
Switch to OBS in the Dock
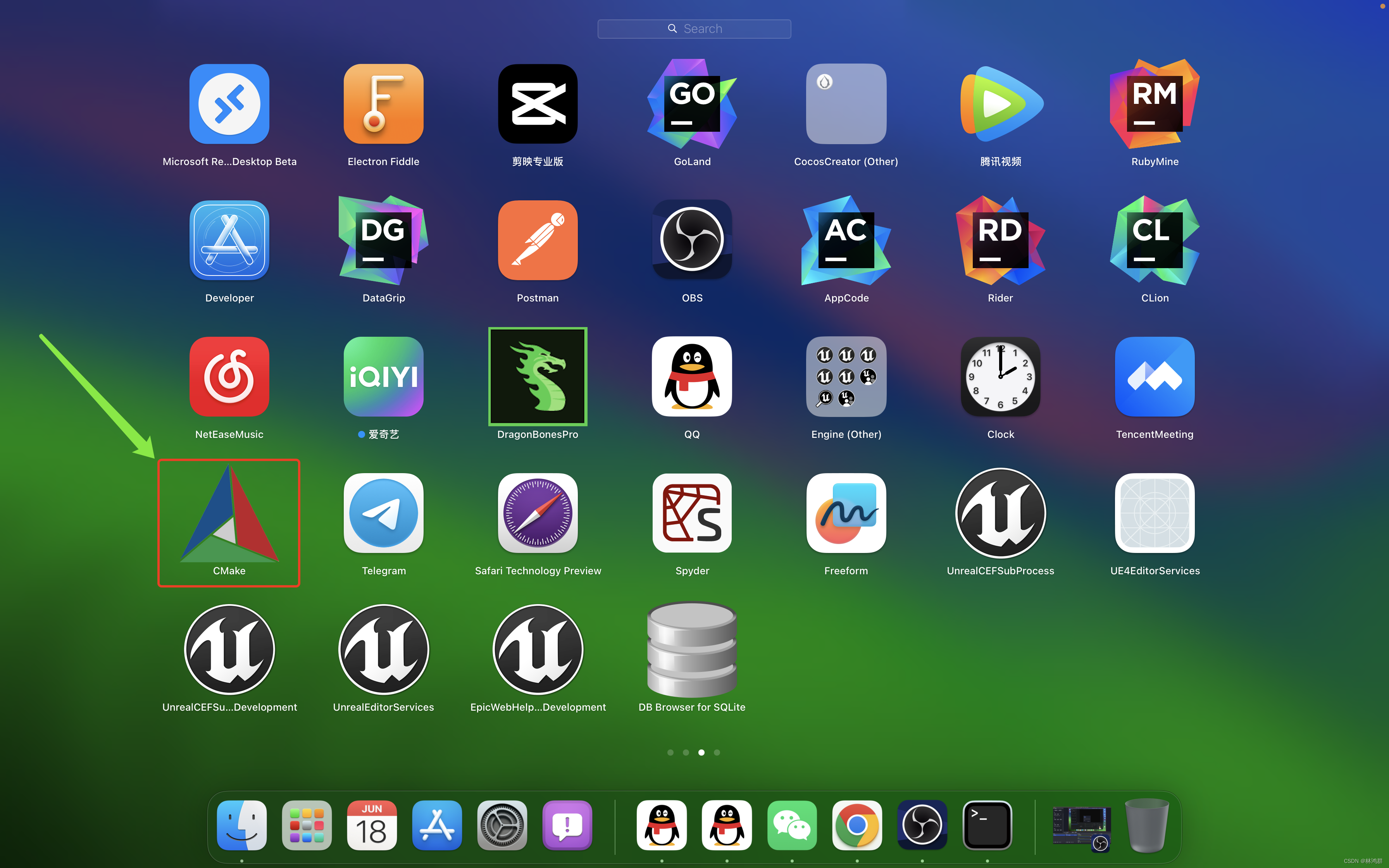(x=922, y=825)
